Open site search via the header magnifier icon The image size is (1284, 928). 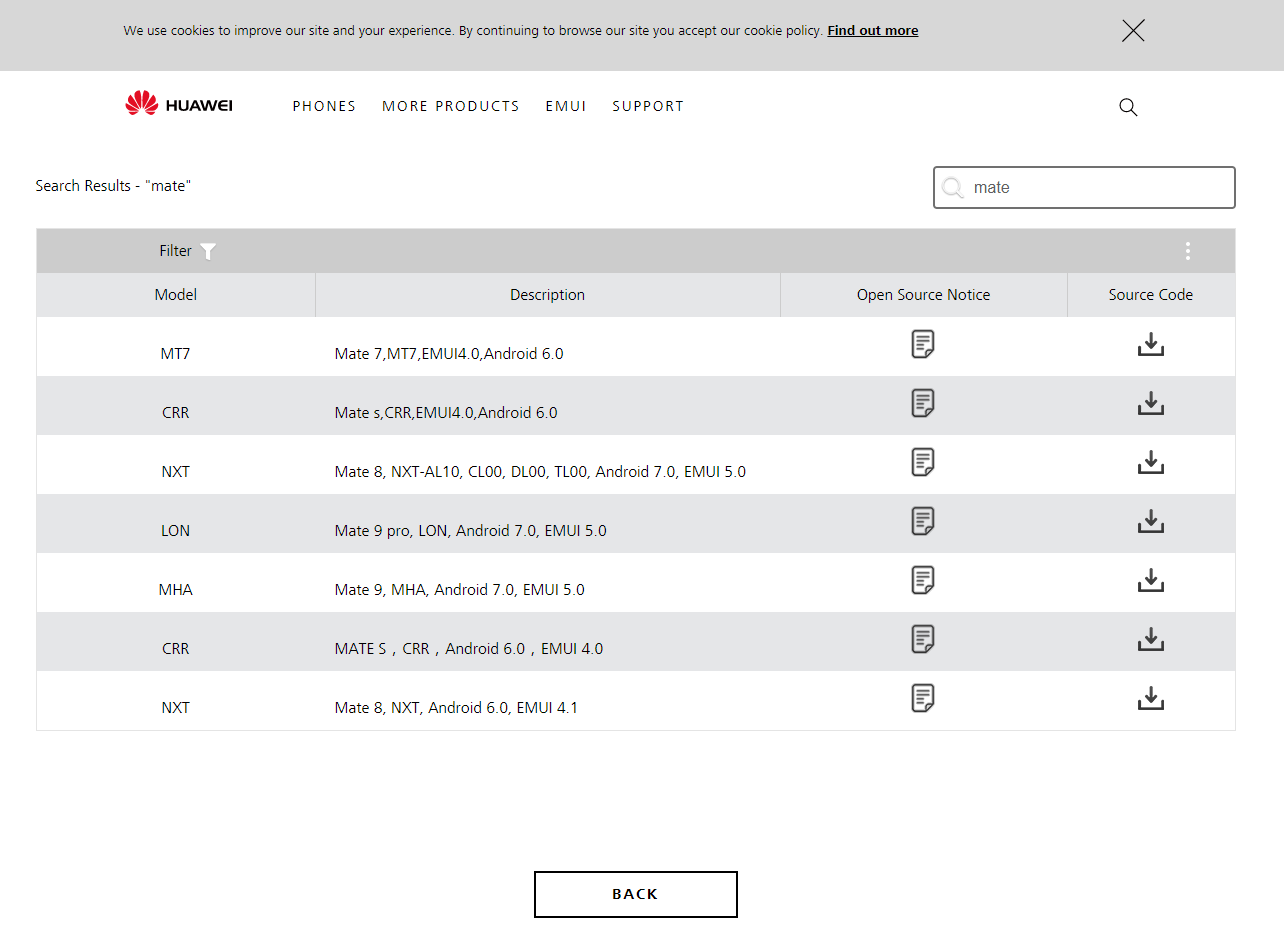pyautogui.click(x=1128, y=107)
